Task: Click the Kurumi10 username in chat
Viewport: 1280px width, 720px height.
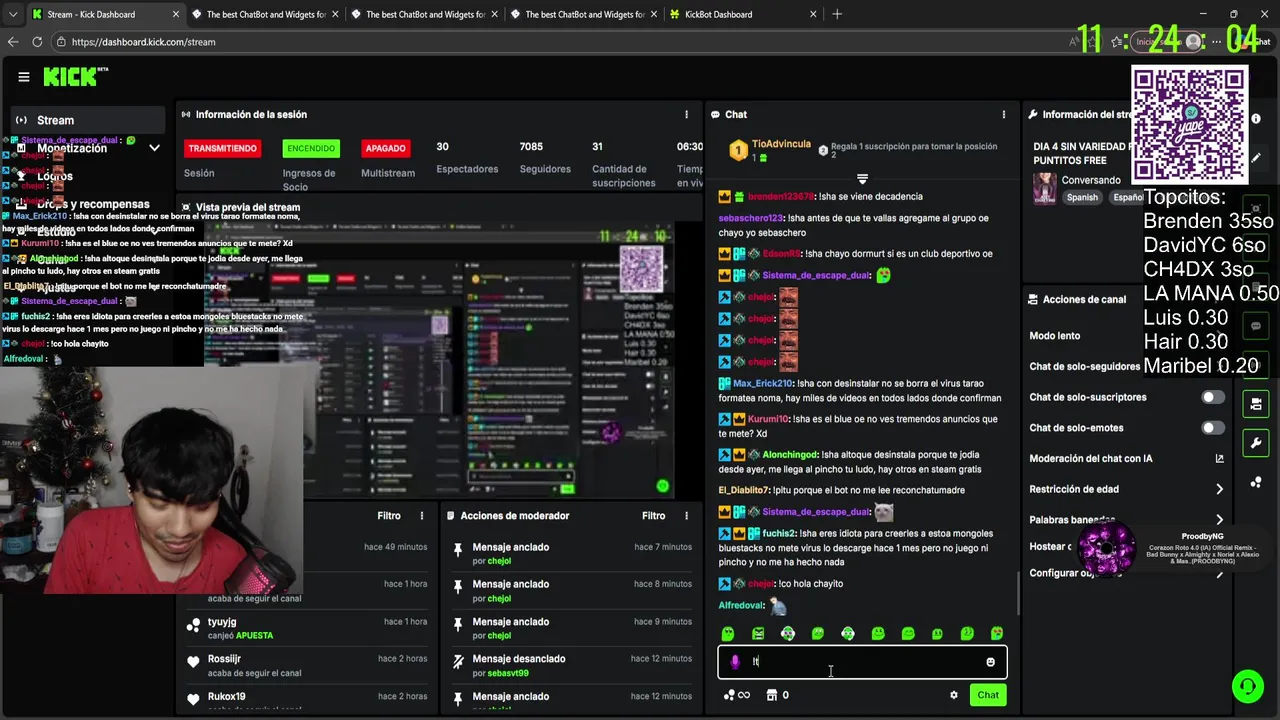Action: [x=769, y=419]
